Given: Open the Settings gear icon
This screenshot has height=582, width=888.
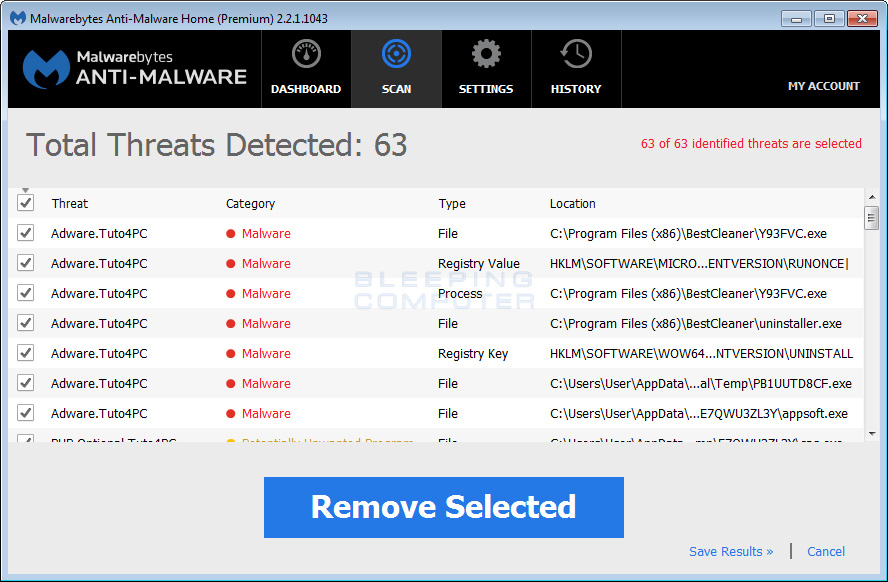Looking at the screenshot, I should tap(486, 55).
